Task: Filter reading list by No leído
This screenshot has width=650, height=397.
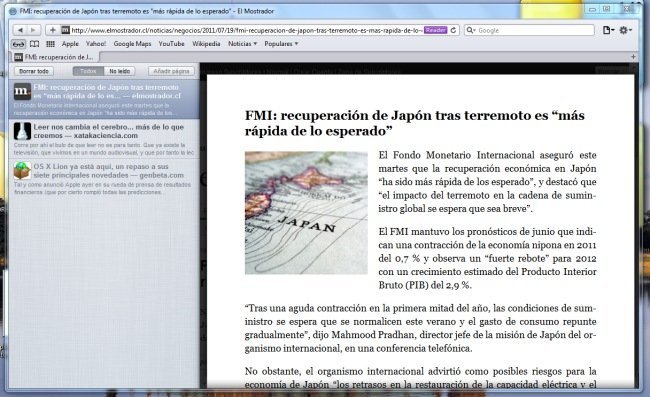Action: 120,71
